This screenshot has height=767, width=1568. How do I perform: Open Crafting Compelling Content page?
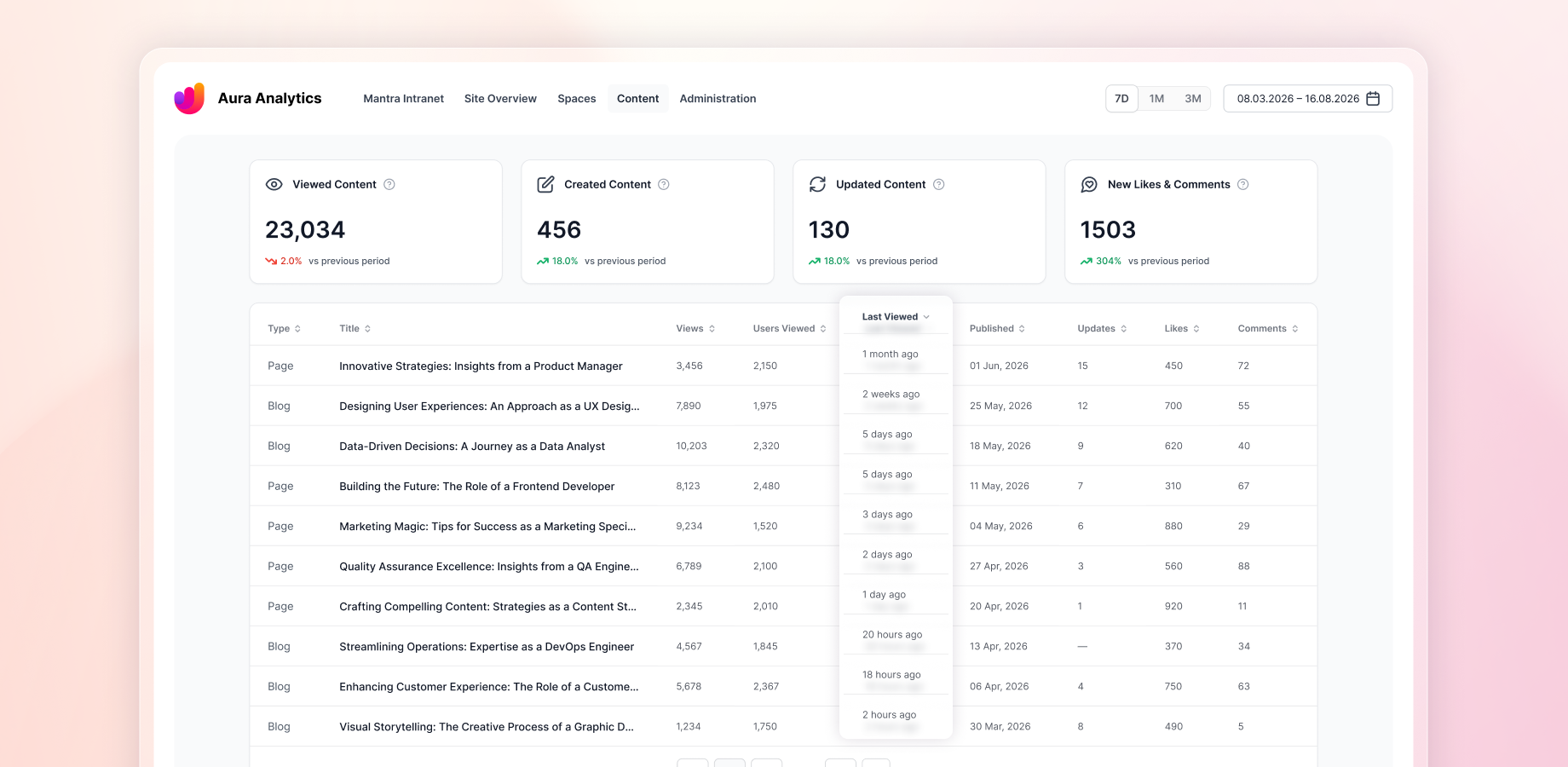[x=487, y=606]
